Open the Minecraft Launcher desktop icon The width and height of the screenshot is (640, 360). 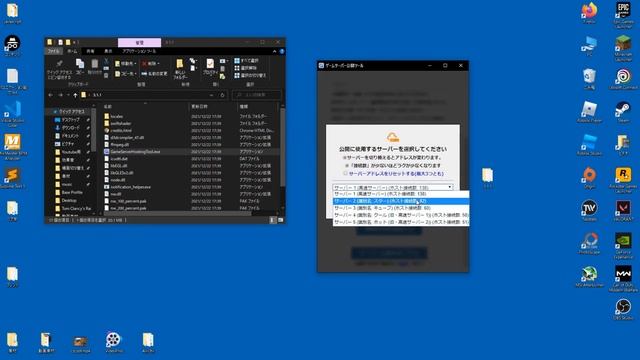[623, 48]
